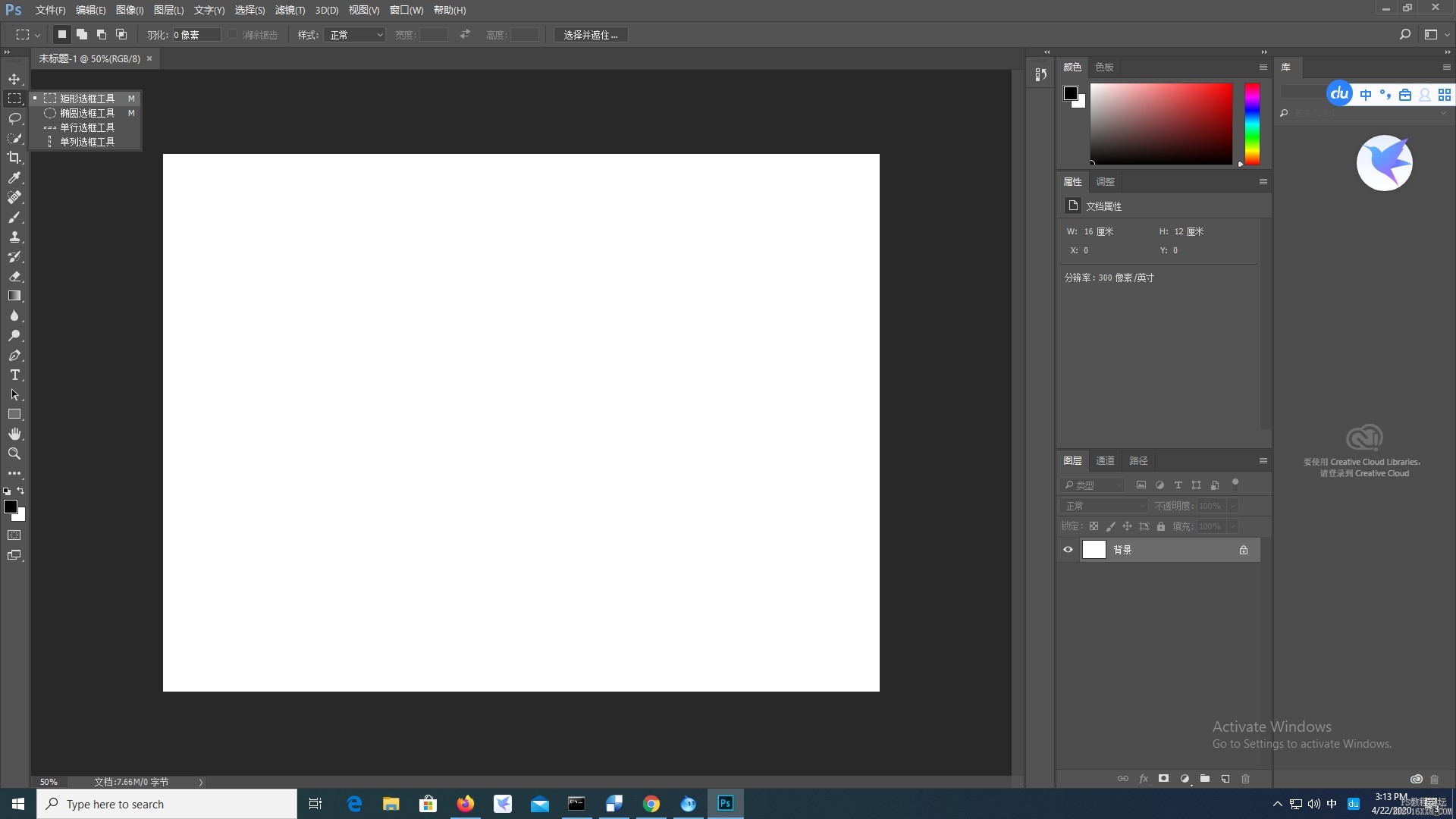Open the Edit Toolbar three-dots menu
The height and width of the screenshot is (819, 1456).
(x=14, y=473)
